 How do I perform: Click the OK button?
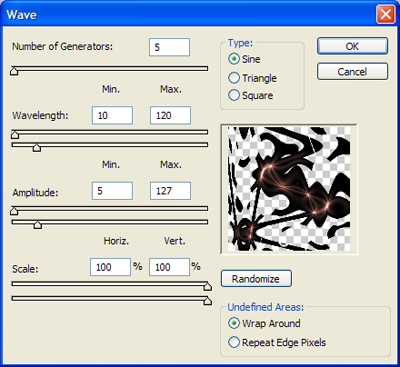(x=352, y=46)
